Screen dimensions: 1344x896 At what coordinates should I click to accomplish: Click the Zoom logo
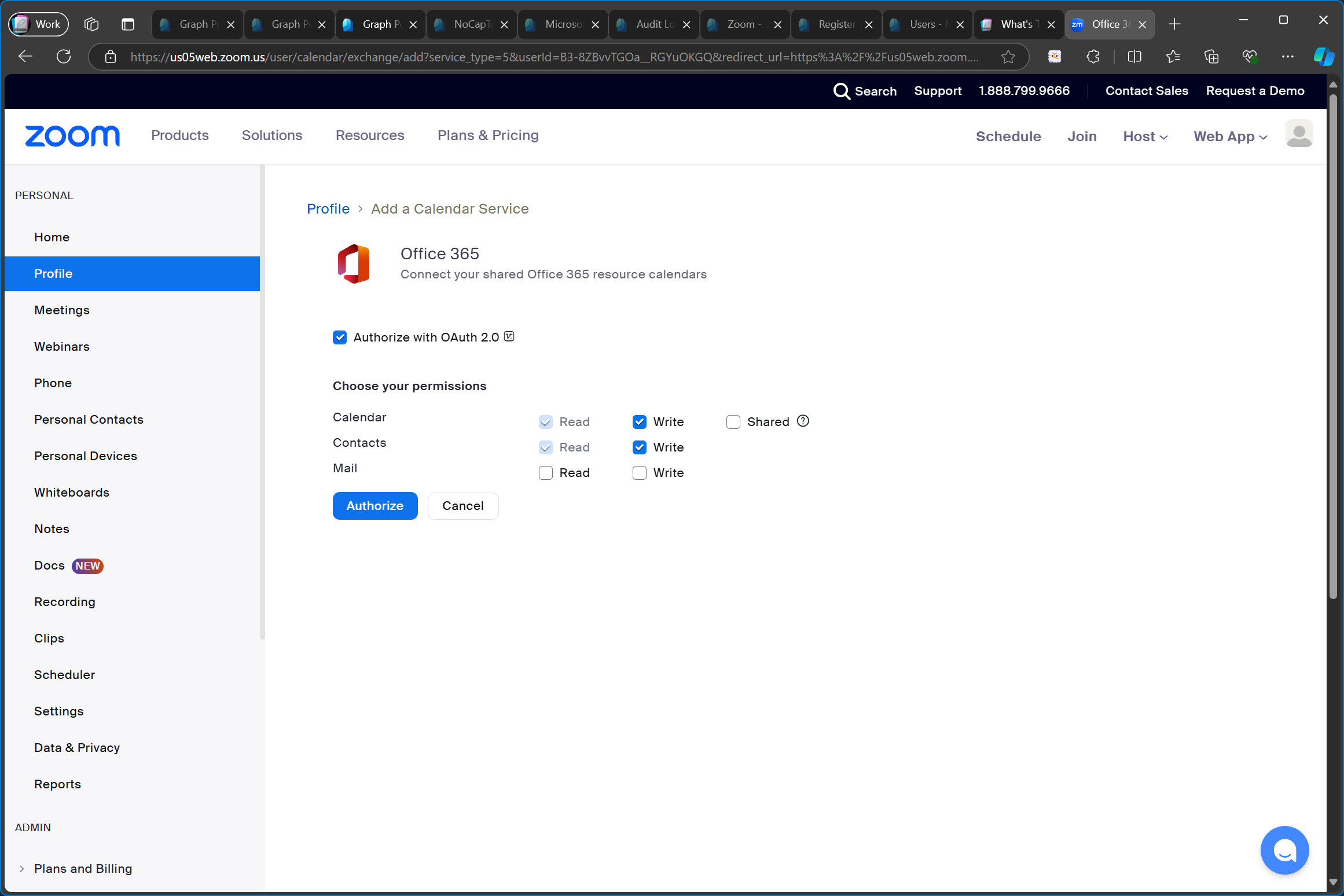pos(72,136)
